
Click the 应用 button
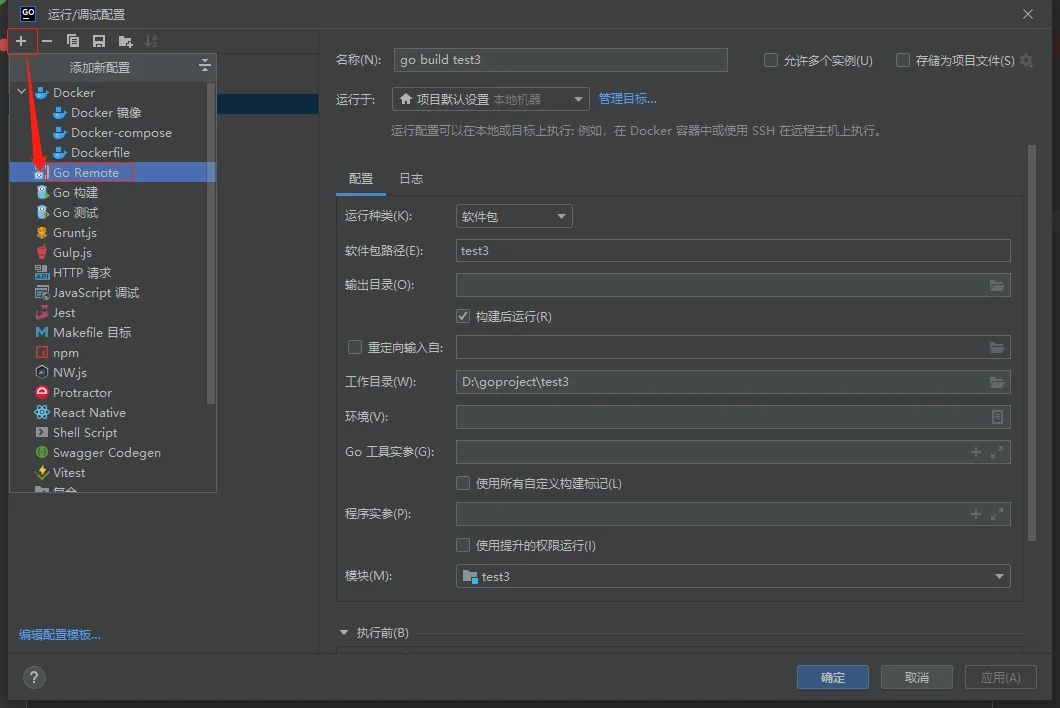[1001, 677]
